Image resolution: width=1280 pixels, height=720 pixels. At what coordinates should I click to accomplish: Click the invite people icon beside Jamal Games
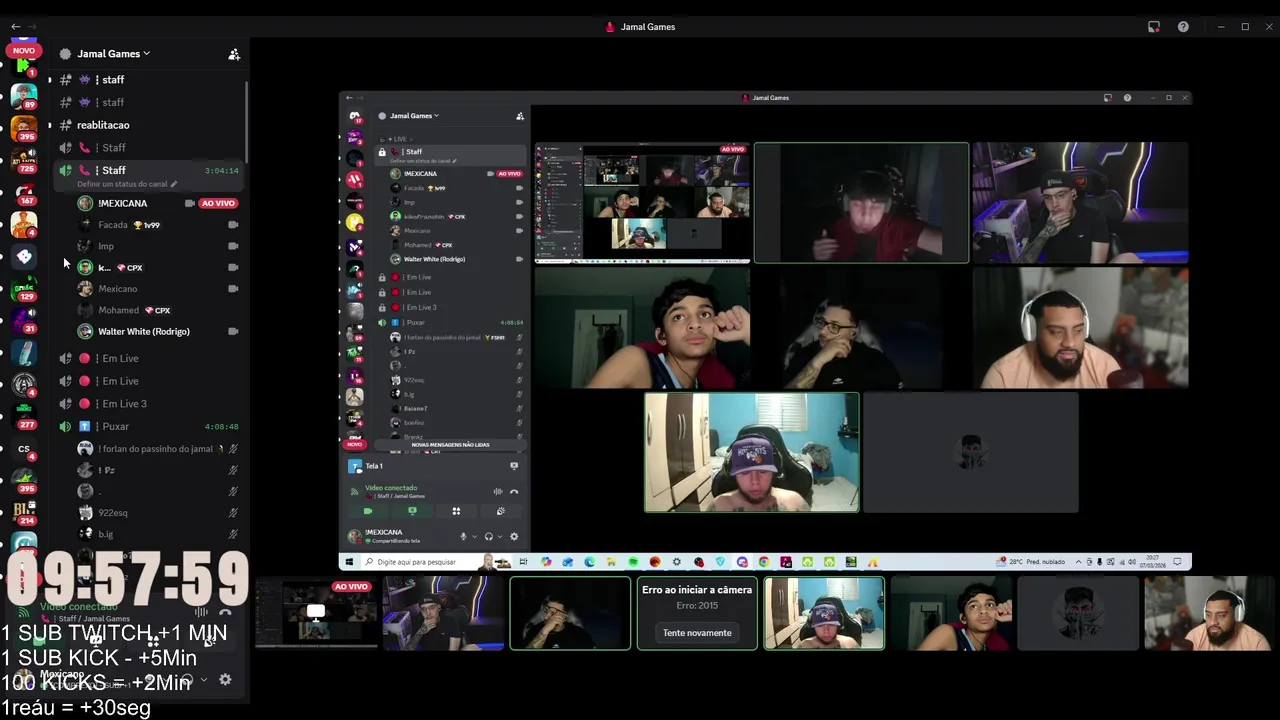(234, 54)
